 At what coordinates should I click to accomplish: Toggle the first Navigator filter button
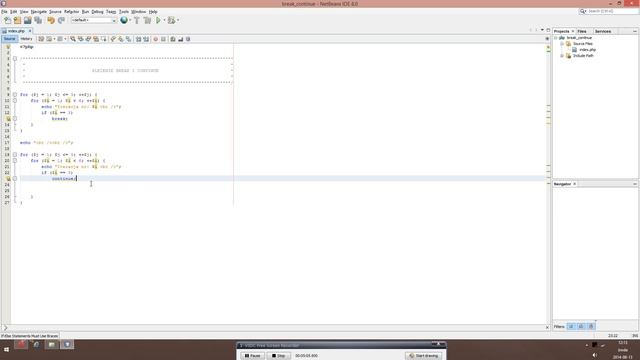pos(571,326)
